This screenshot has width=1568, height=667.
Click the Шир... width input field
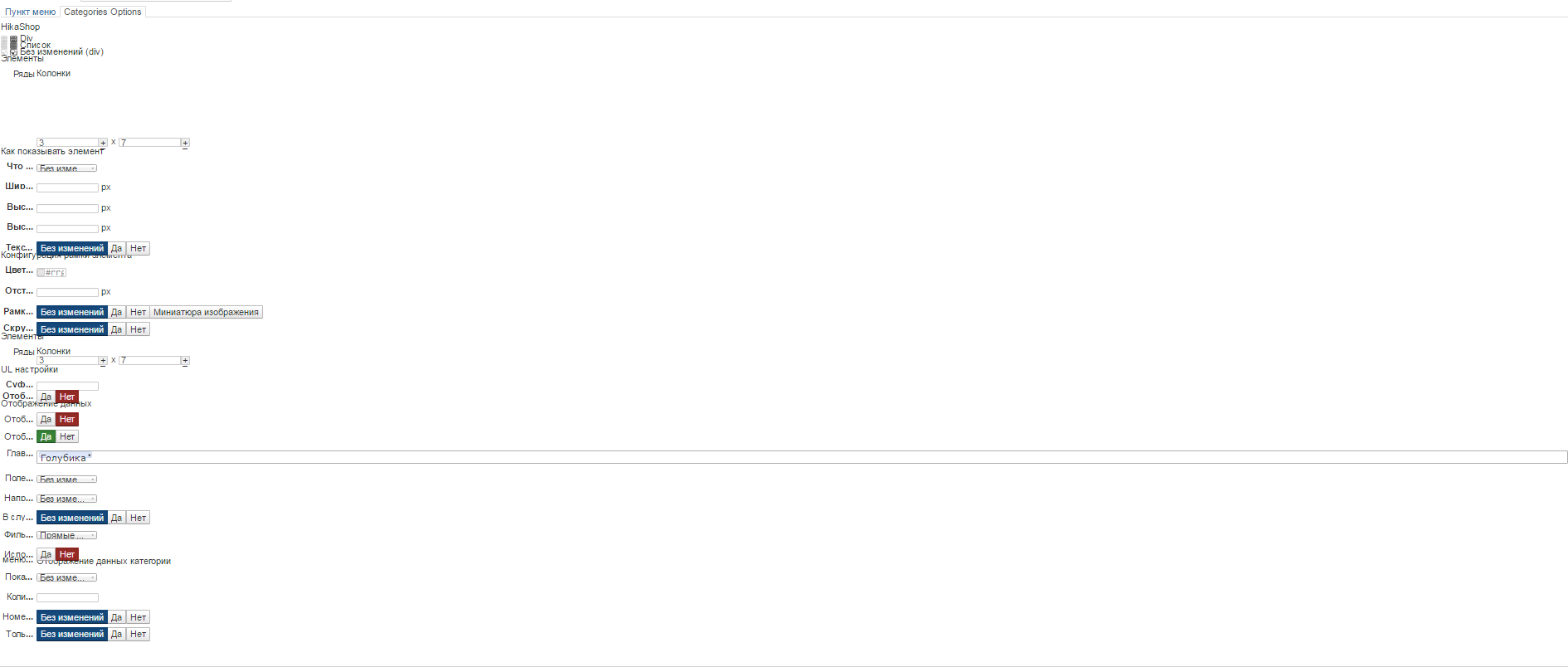coord(67,187)
